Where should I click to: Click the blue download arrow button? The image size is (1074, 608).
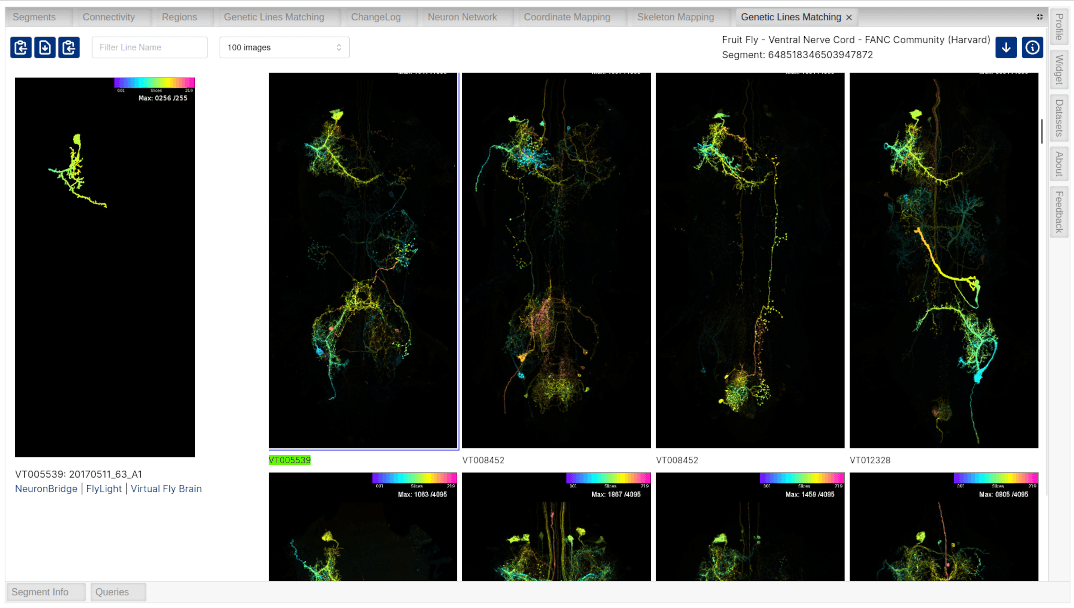(x=1005, y=46)
